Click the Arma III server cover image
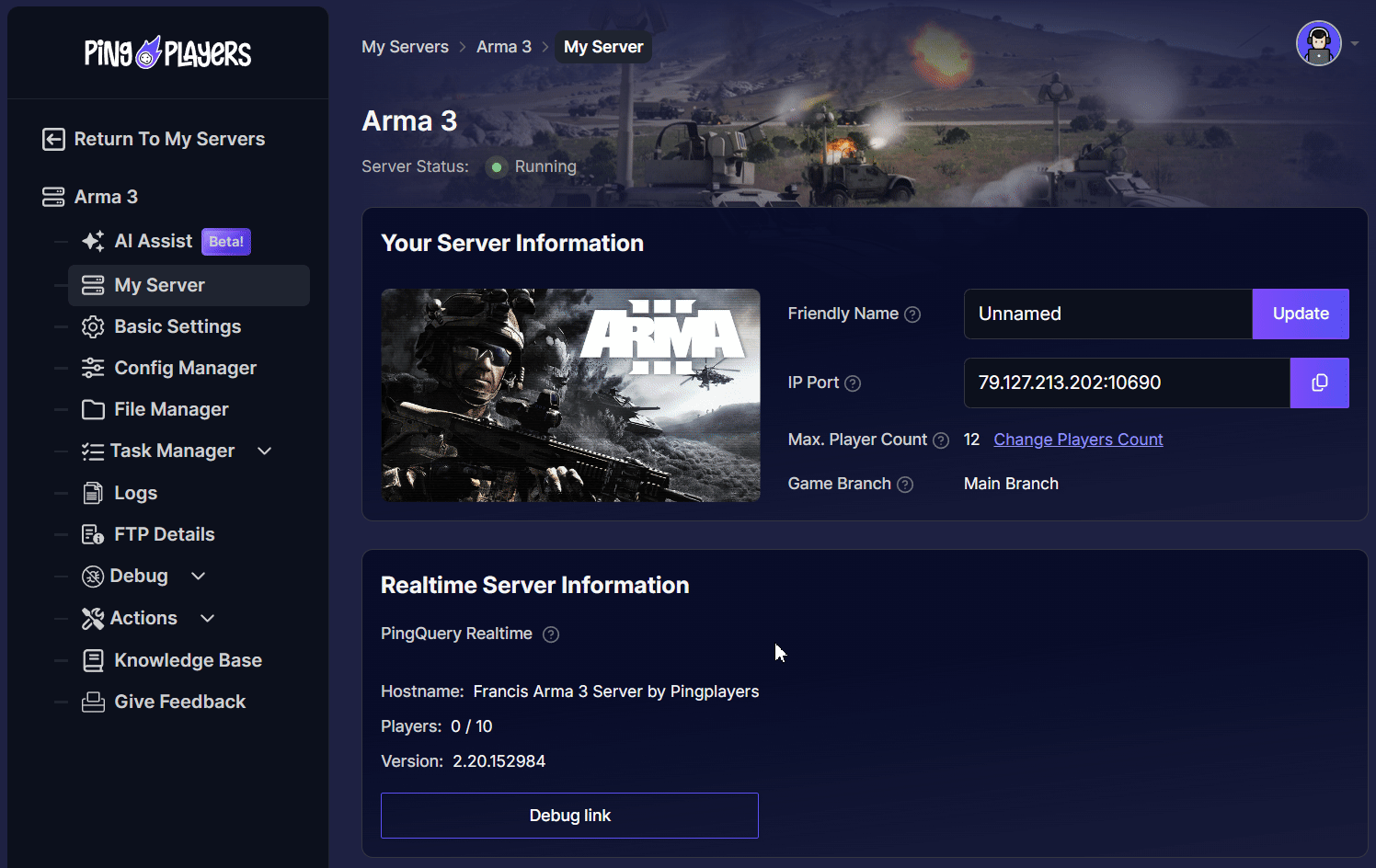Screen dimensions: 1376x868 click(x=570, y=395)
